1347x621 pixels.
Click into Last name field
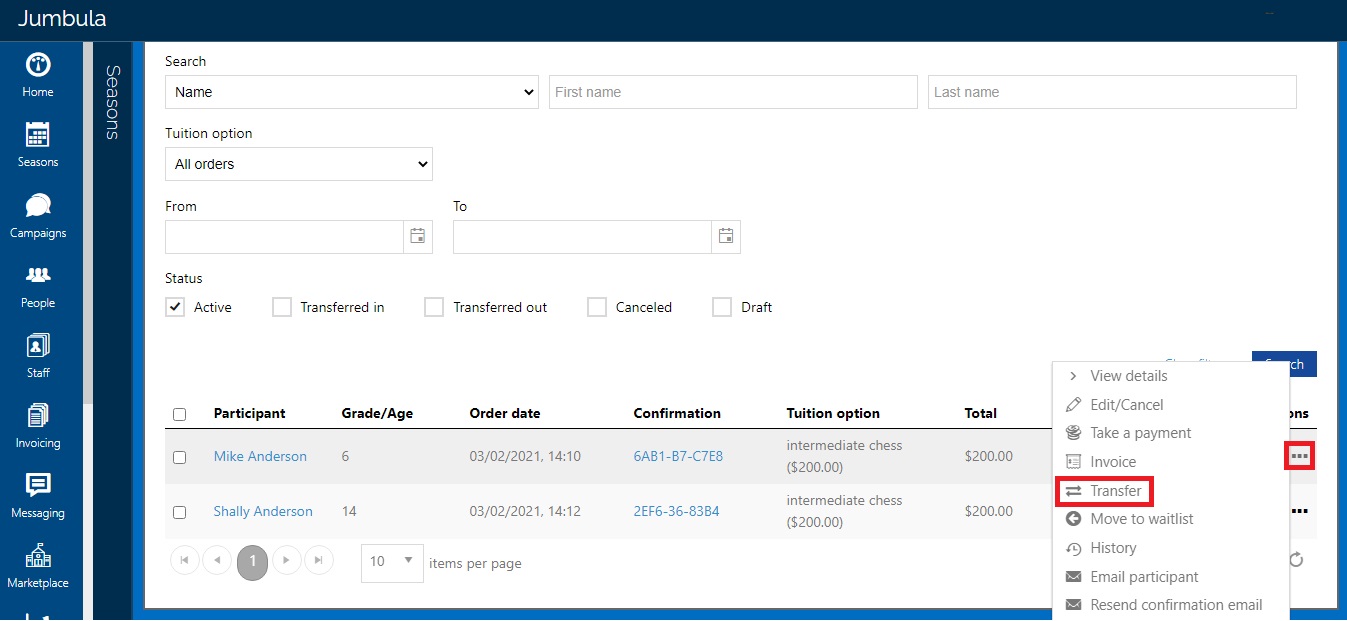(x=1112, y=92)
